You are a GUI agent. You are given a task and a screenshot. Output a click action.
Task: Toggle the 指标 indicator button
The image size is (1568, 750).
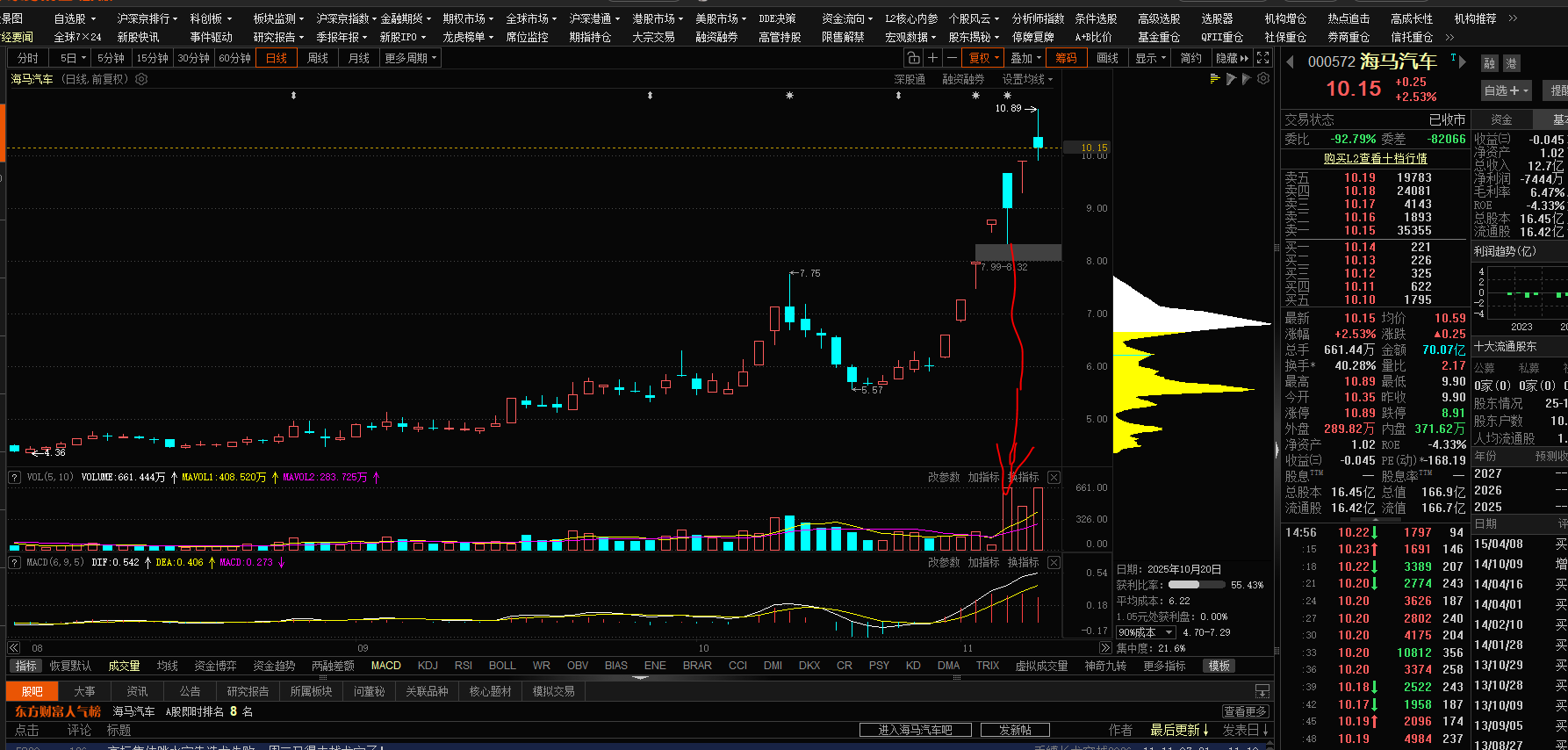(x=26, y=666)
